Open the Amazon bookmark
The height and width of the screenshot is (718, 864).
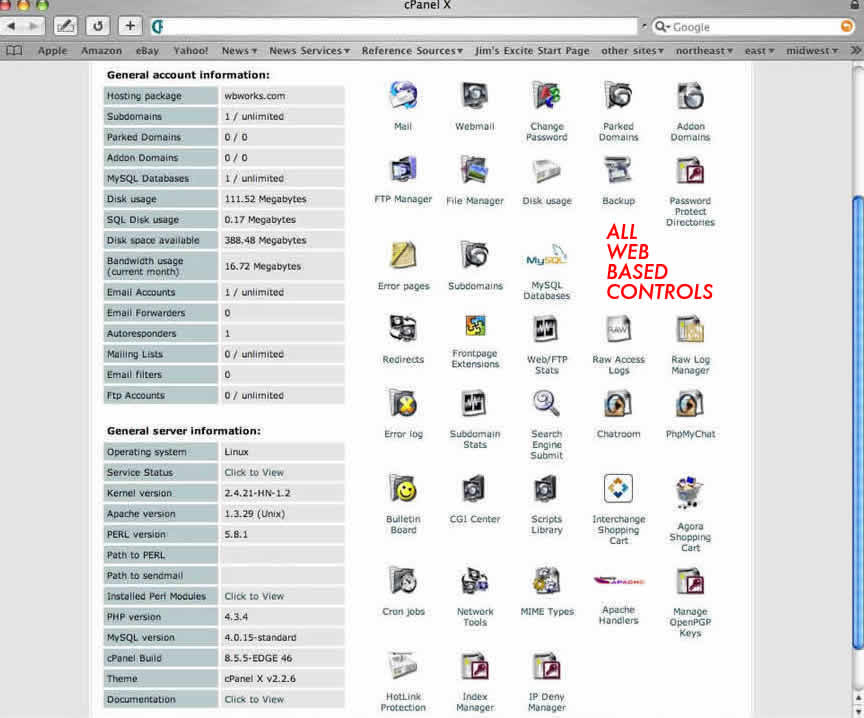(x=101, y=51)
